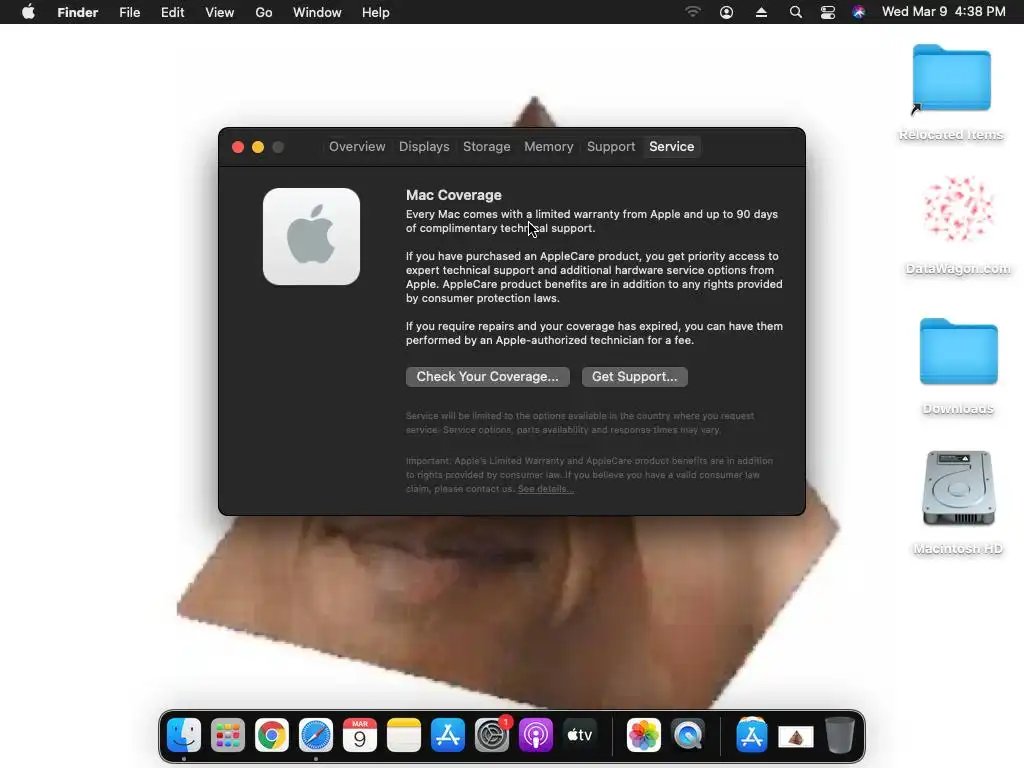1024x768 pixels.
Task: Click the Get Support button
Action: click(634, 377)
